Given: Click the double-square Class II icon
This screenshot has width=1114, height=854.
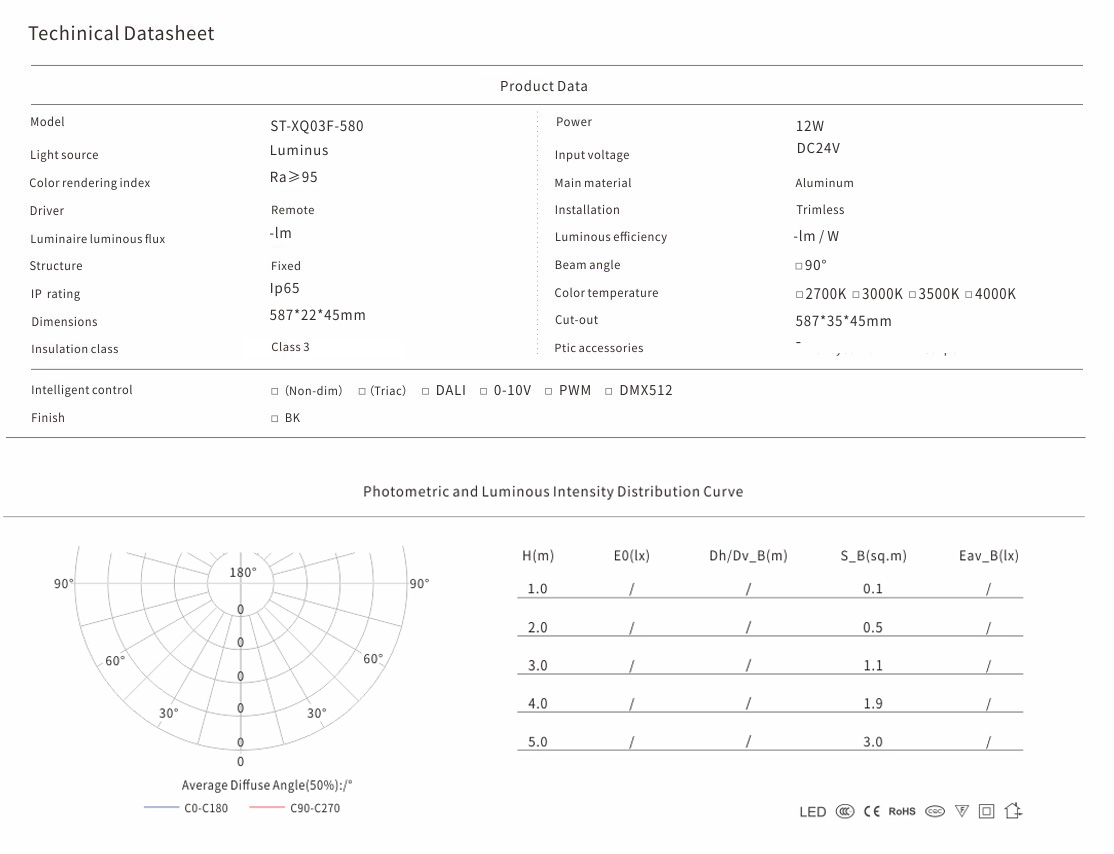Looking at the screenshot, I should tap(987, 811).
